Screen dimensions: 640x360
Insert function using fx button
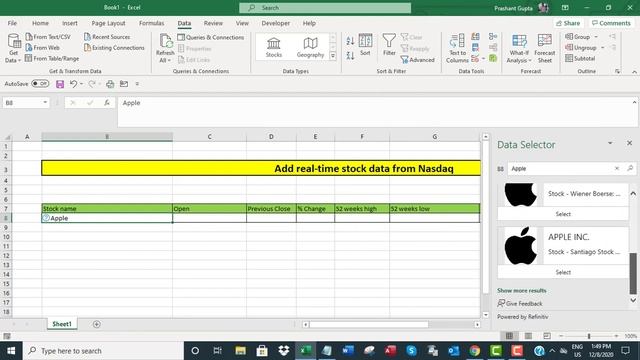pos(107,103)
